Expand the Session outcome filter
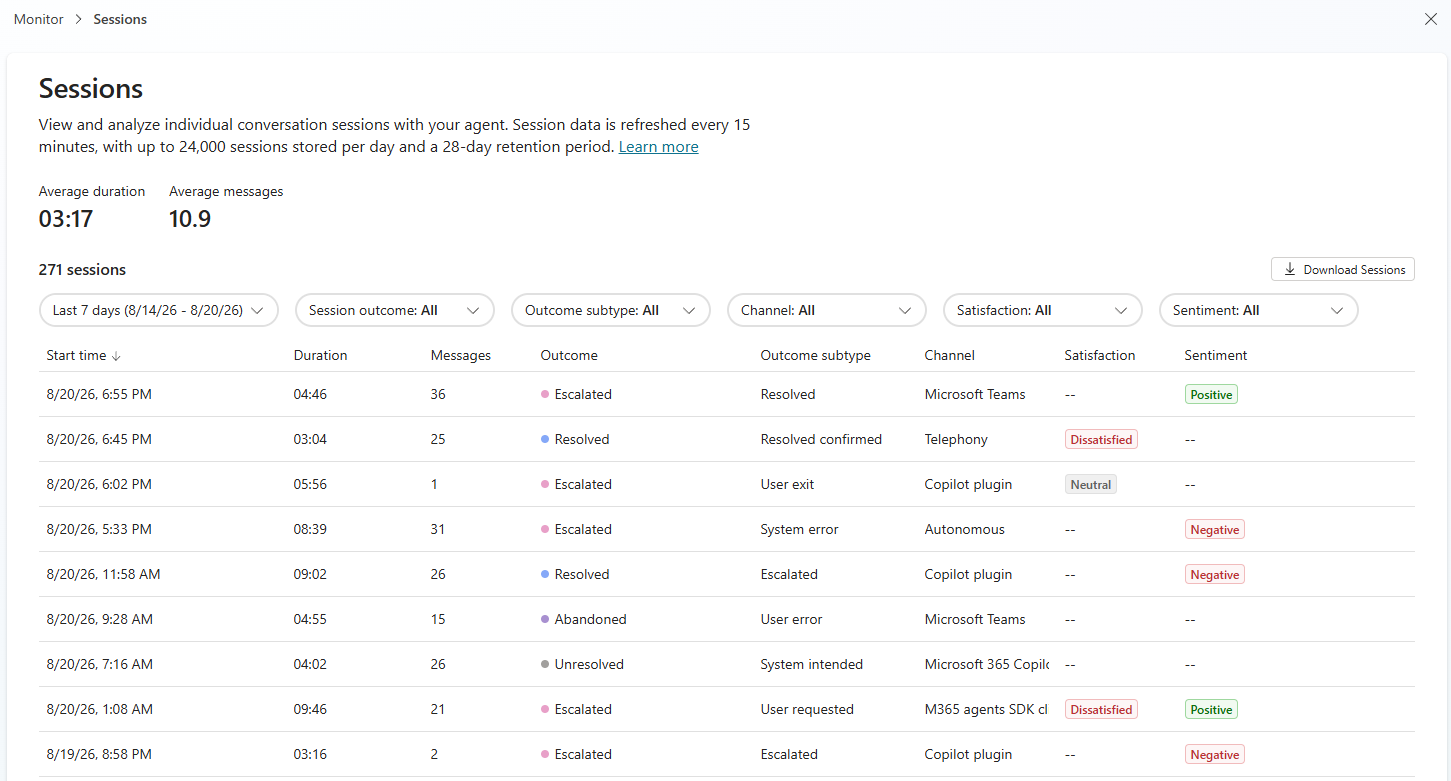Screen dimensions: 1451x781 pos(395,310)
